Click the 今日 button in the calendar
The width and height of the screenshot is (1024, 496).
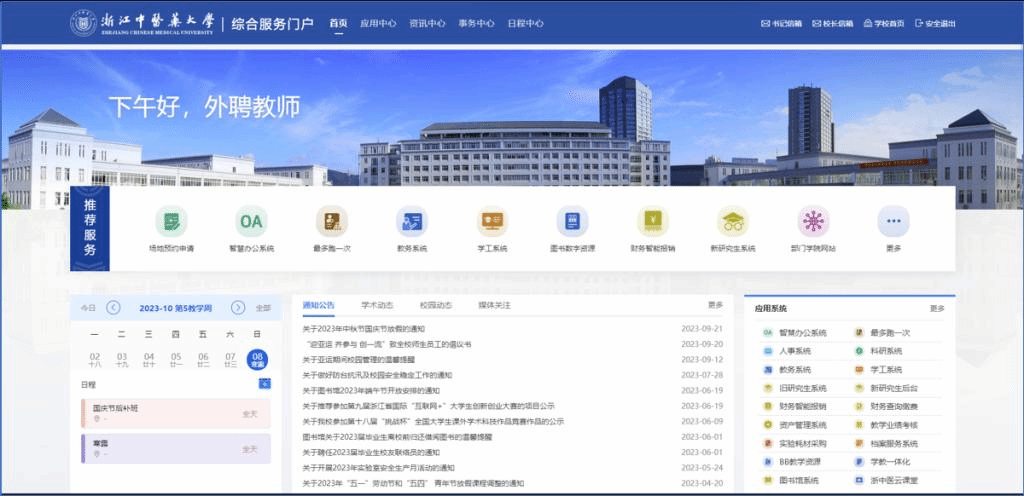click(89, 308)
